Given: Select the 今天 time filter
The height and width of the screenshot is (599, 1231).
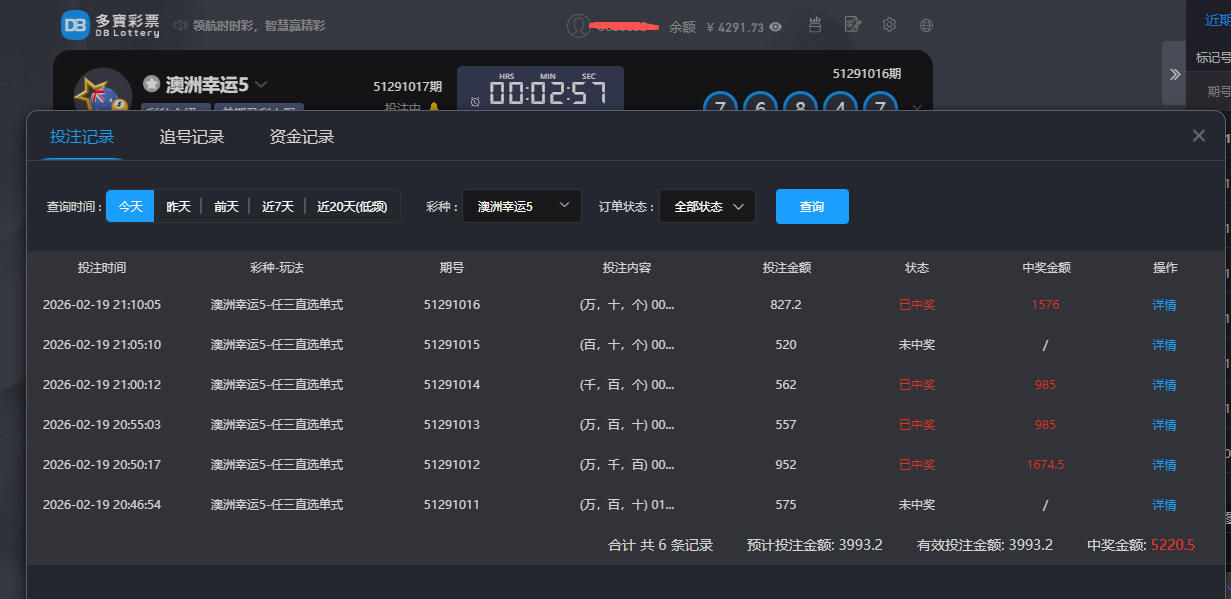Looking at the screenshot, I should pyautogui.click(x=130, y=206).
